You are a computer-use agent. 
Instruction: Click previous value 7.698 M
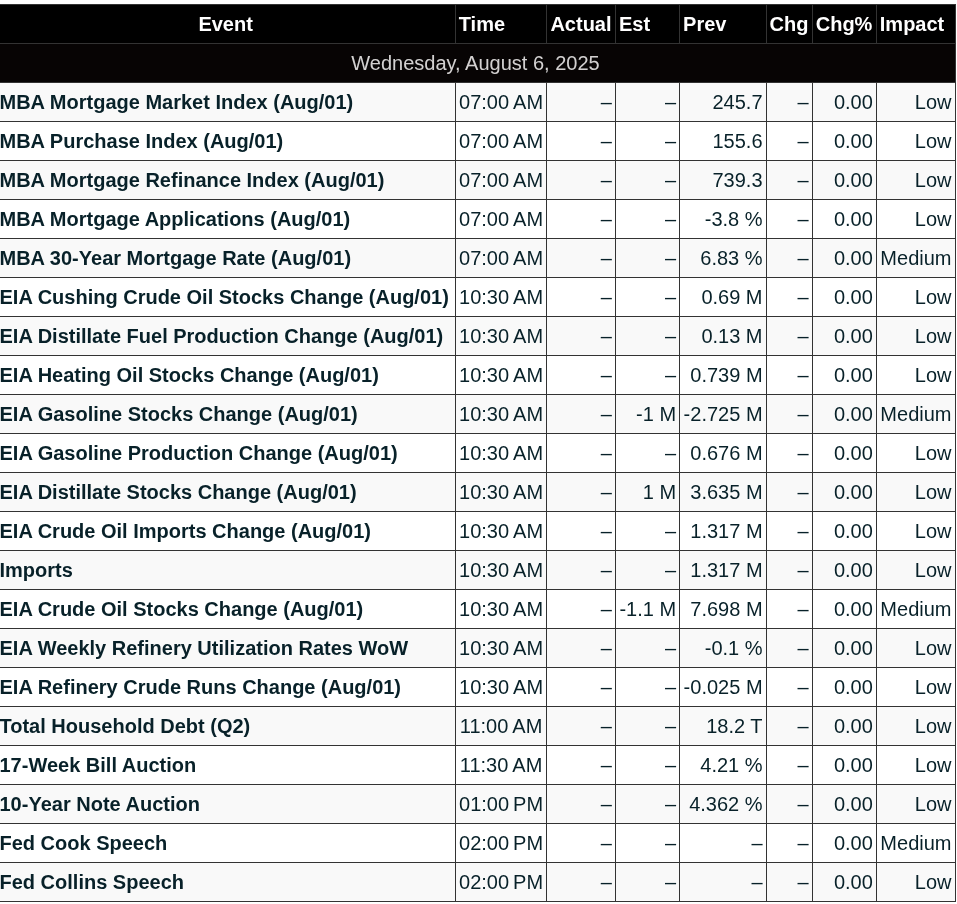(x=726, y=610)
